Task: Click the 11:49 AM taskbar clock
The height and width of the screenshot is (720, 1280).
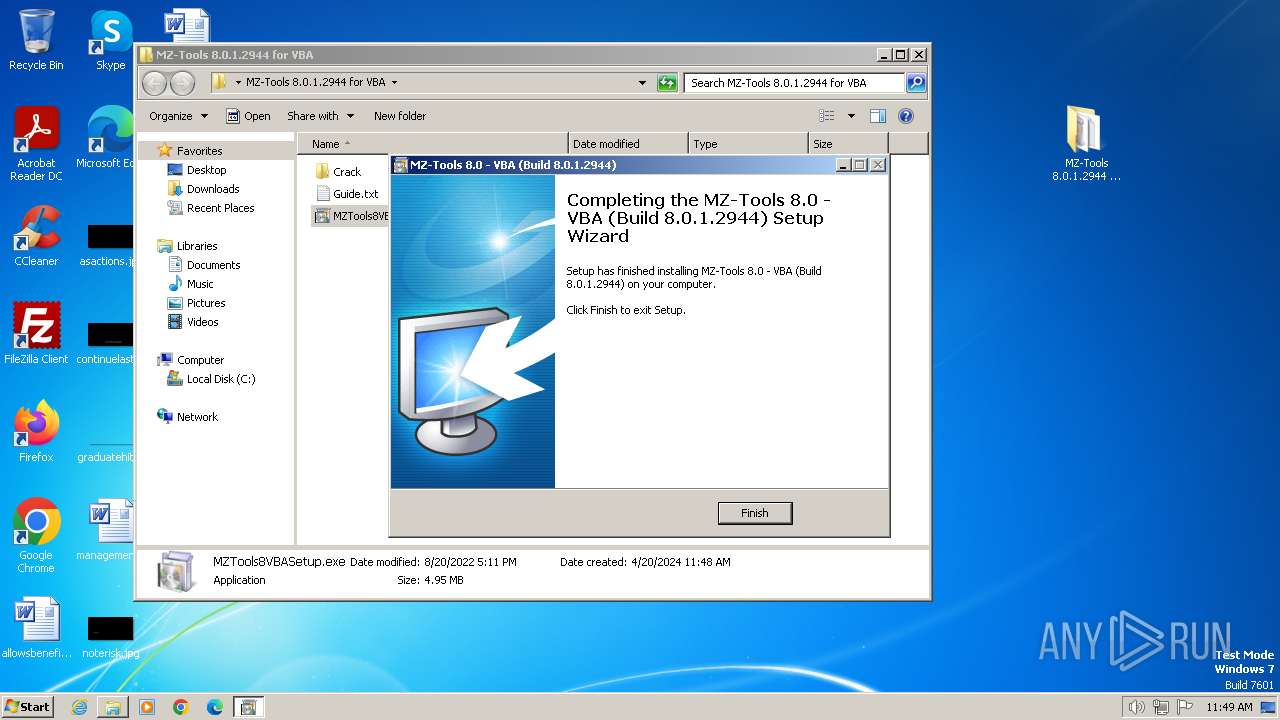Action: point(1229,707)
